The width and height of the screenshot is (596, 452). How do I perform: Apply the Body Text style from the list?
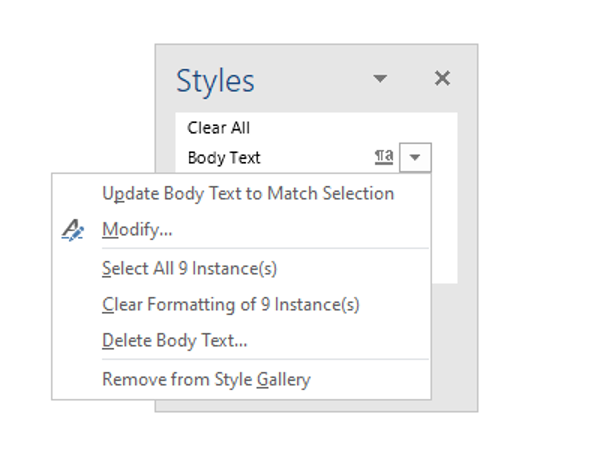coord(224,158)
